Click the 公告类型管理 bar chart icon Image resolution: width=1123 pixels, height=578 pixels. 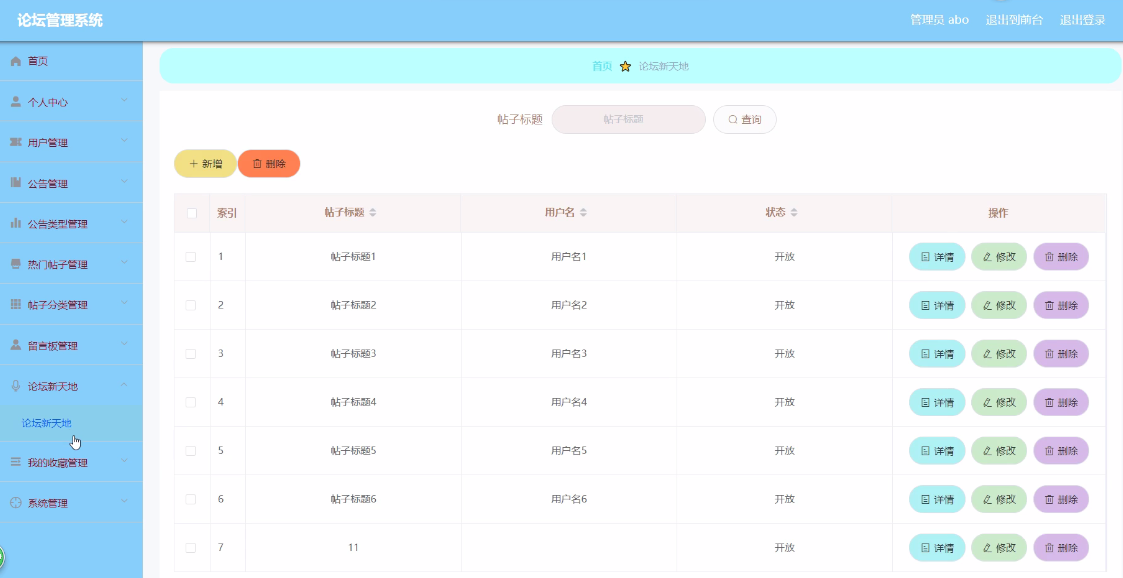(16, 223)
